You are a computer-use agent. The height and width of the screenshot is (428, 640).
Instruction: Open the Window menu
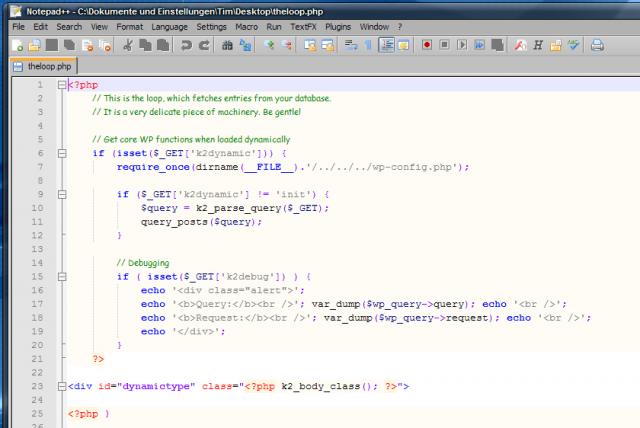tap(374, 27)
